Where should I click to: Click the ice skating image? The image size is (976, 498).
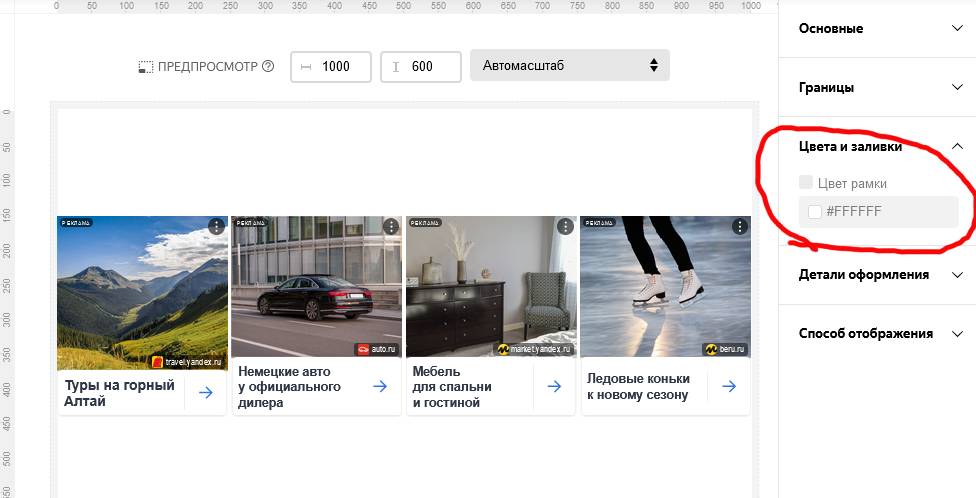pyautogui.click(x=665, y=286)
